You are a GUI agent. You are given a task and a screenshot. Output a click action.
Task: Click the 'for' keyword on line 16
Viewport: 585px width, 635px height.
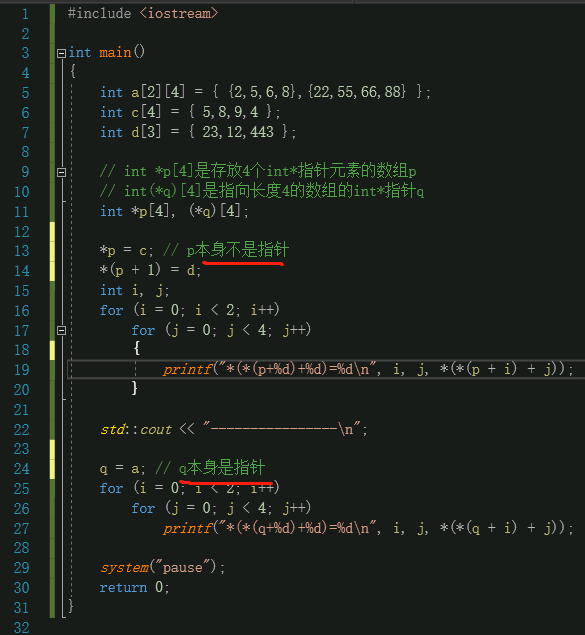point(111,310)
